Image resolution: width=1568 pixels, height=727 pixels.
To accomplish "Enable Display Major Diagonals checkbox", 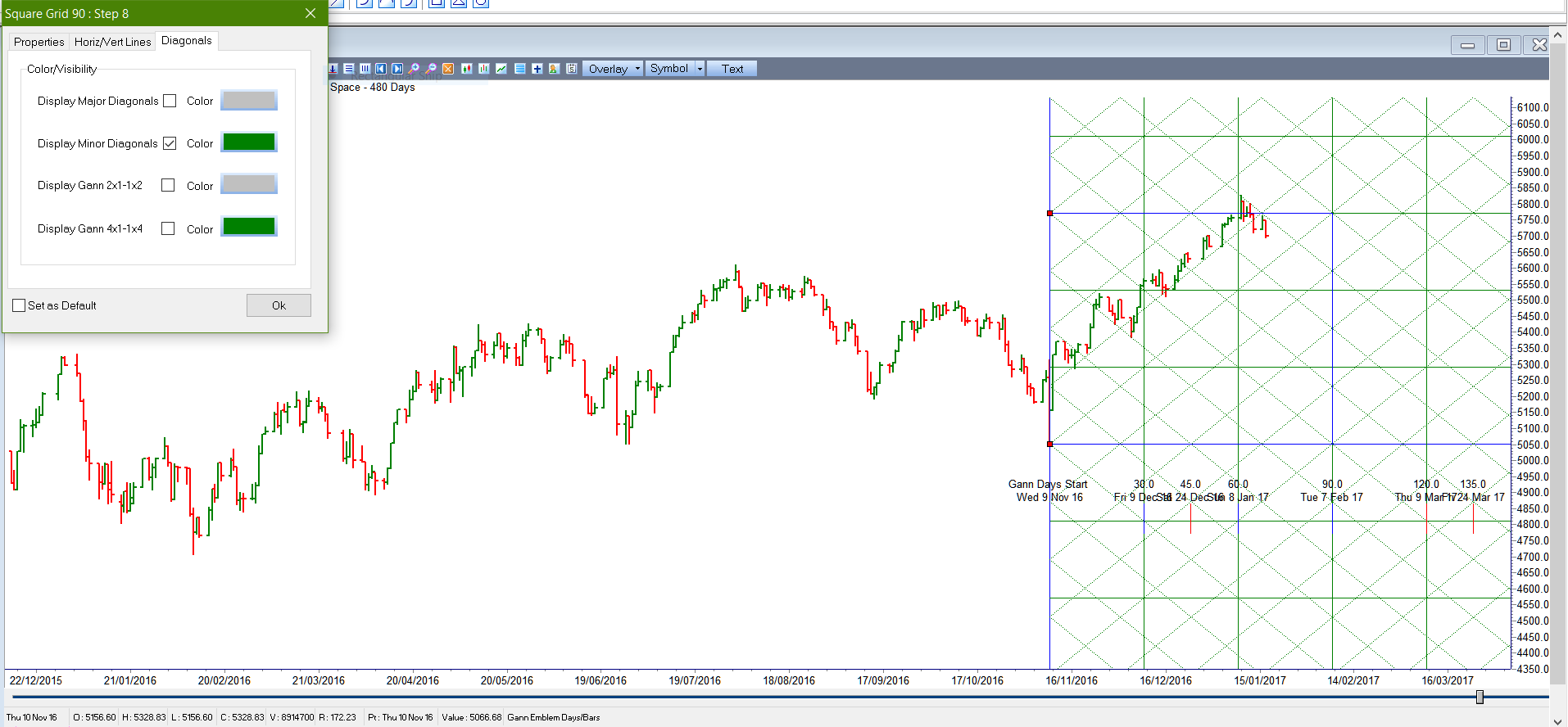I will point(170,101).
